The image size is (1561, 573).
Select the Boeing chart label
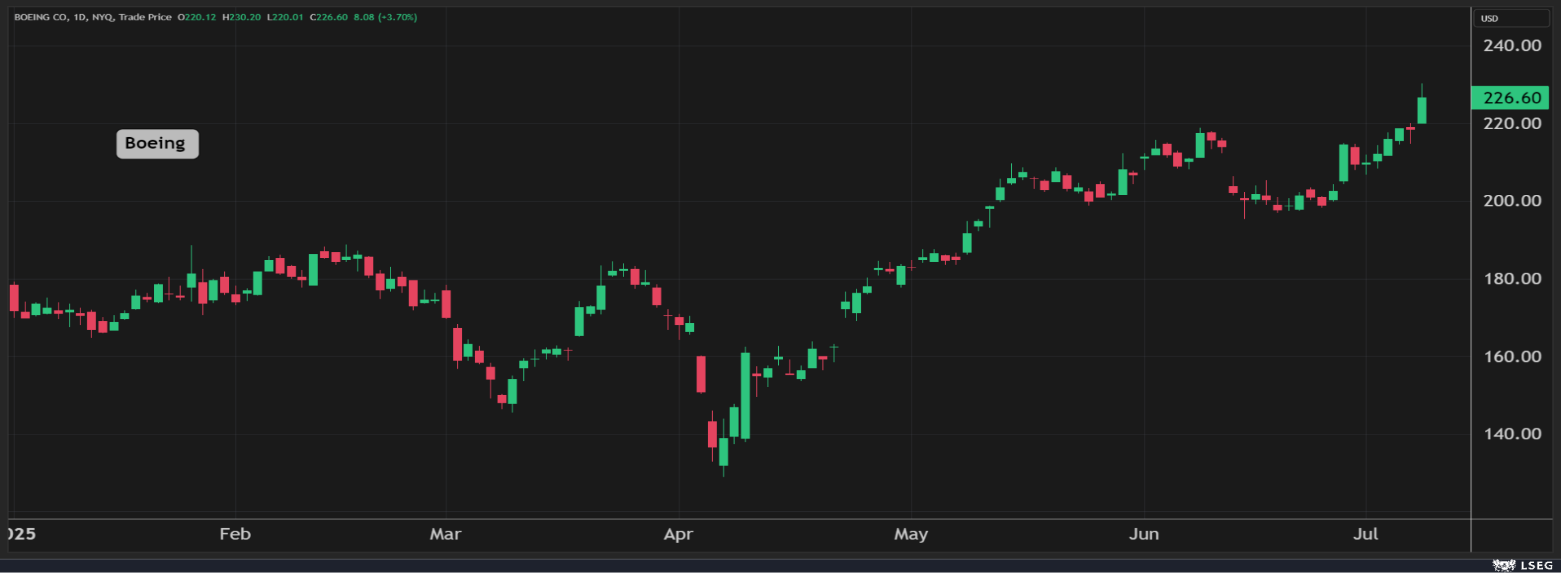point(157,143)
